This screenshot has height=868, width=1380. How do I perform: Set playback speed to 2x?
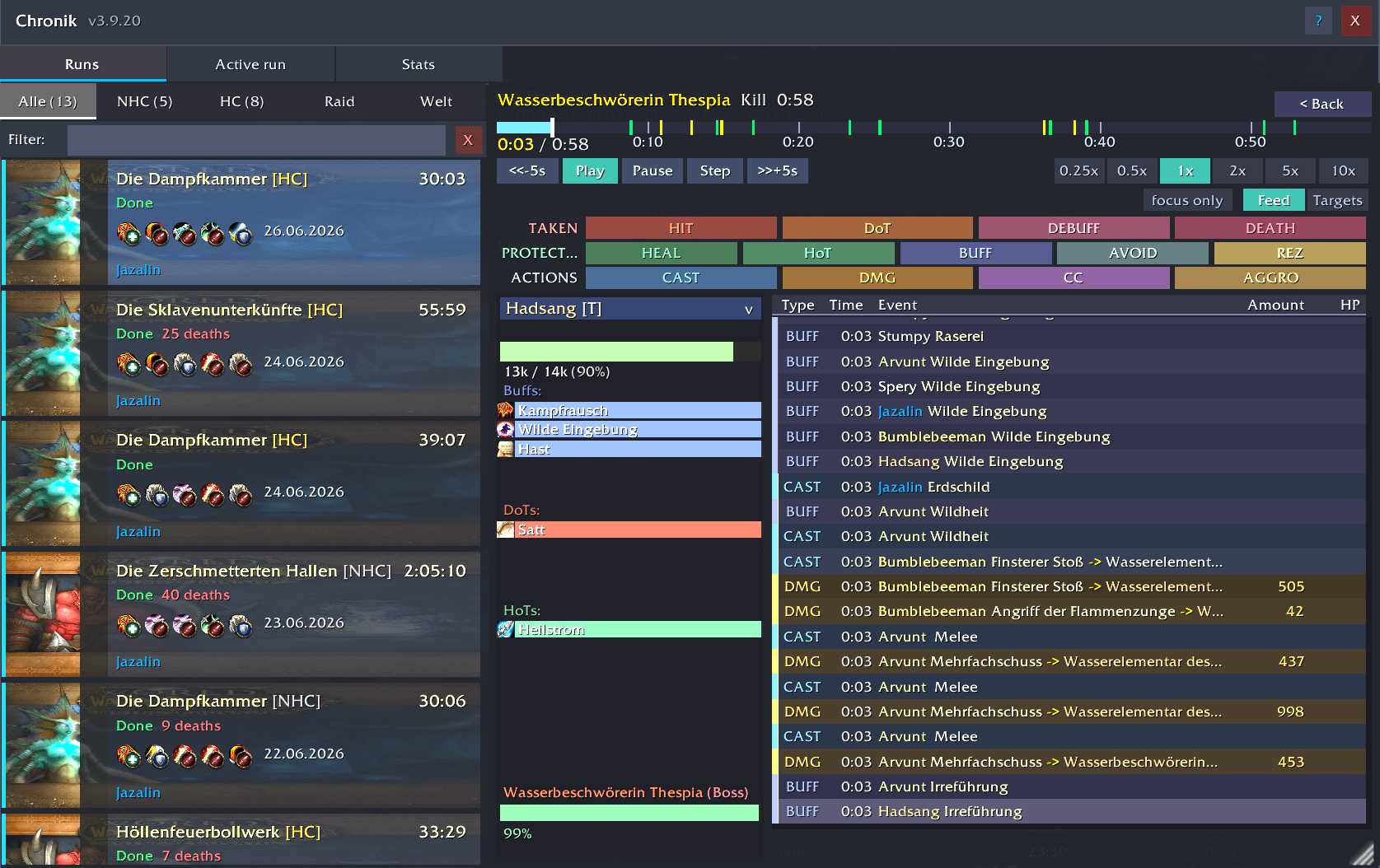point(1237,170)
